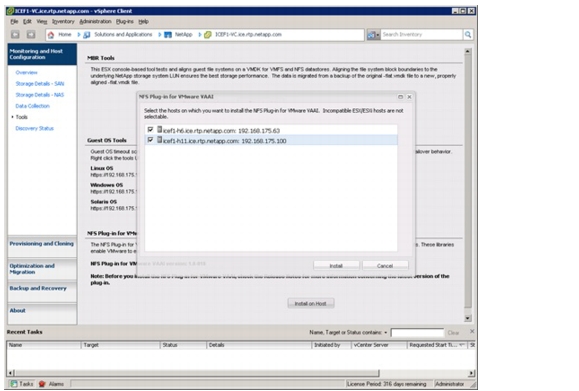Click the Solutions and Applications icon
This screenshot has height=391, width=579.
click(x=87, y=35)
